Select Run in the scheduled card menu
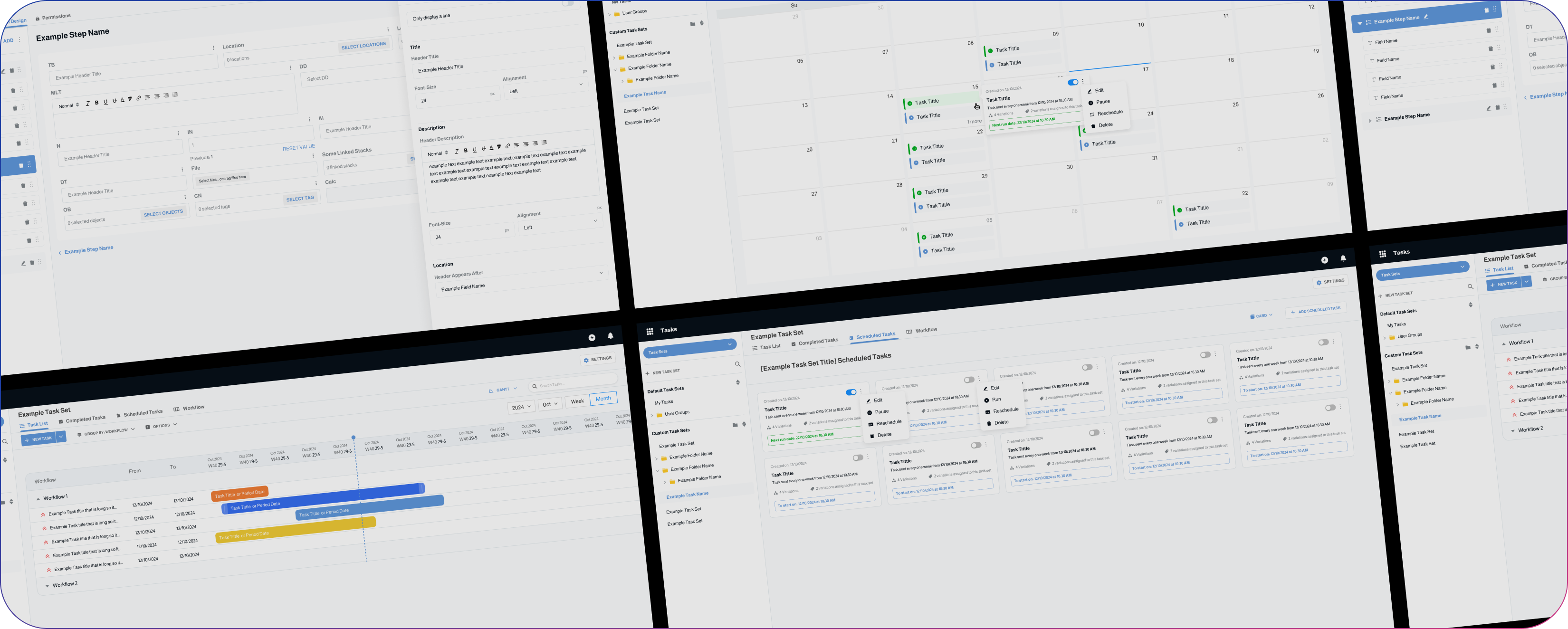This screenshot has width=1568, height=629. tap(992, 400)
